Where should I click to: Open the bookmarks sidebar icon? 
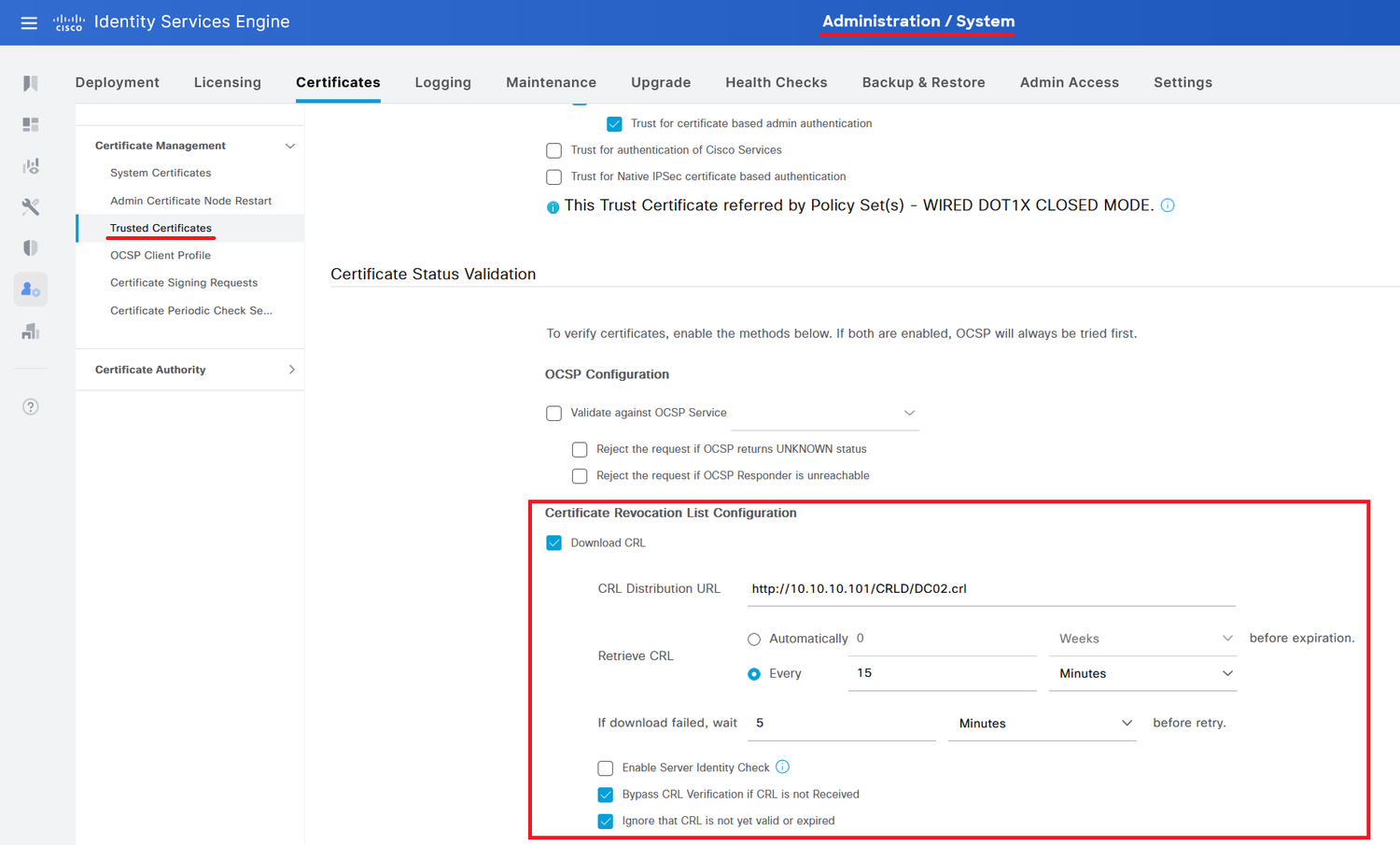pos(31,83)
